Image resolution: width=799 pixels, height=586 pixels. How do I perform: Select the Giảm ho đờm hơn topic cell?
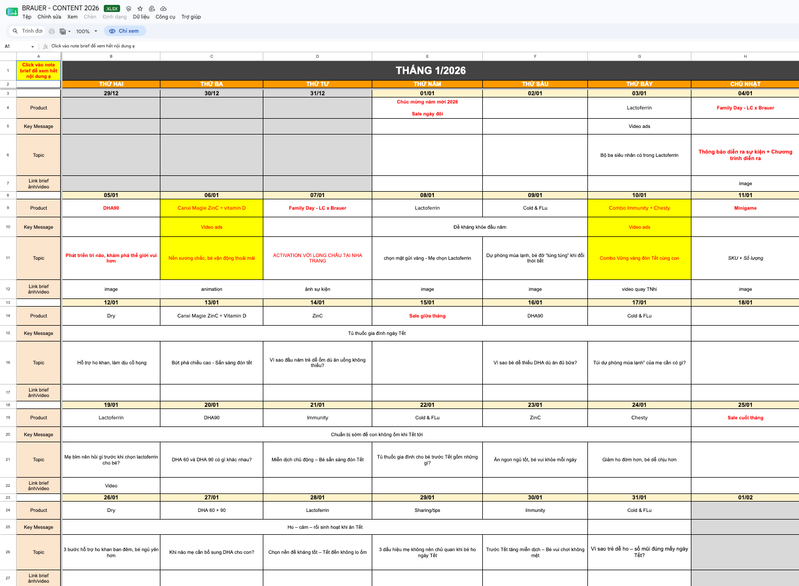pyautogui.click(x=639, y=460)
